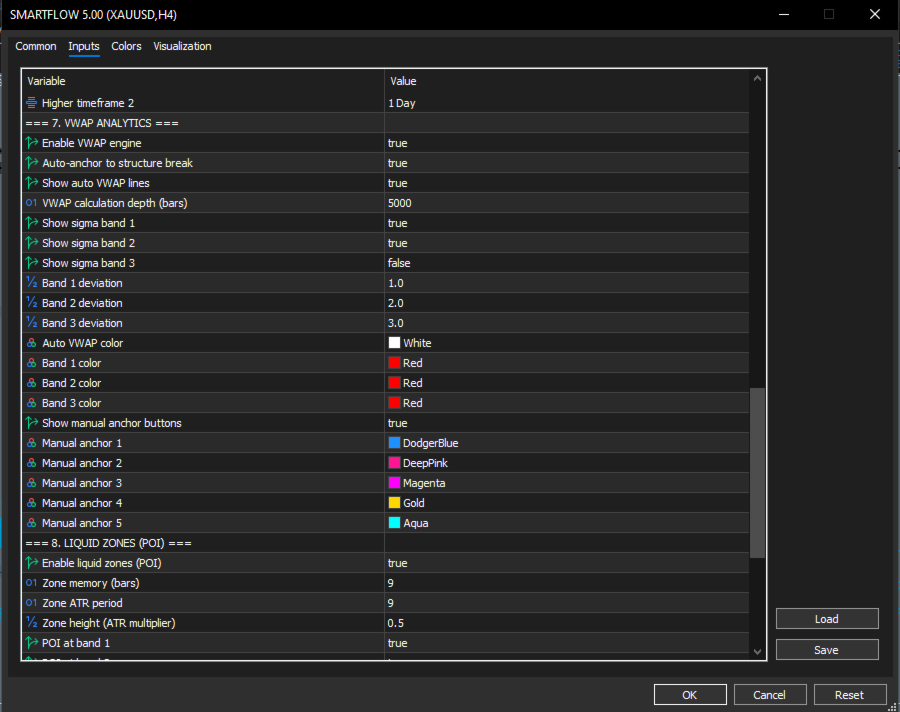Click the Band 1 deviation fraction icon
Screen dimensions: 900x712
[32, 283]
